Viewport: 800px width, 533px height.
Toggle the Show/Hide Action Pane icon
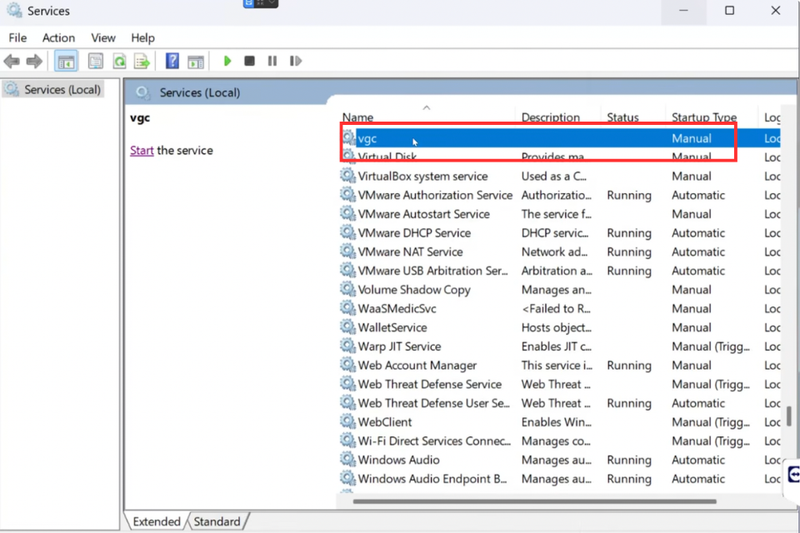(x=195, y=61)
